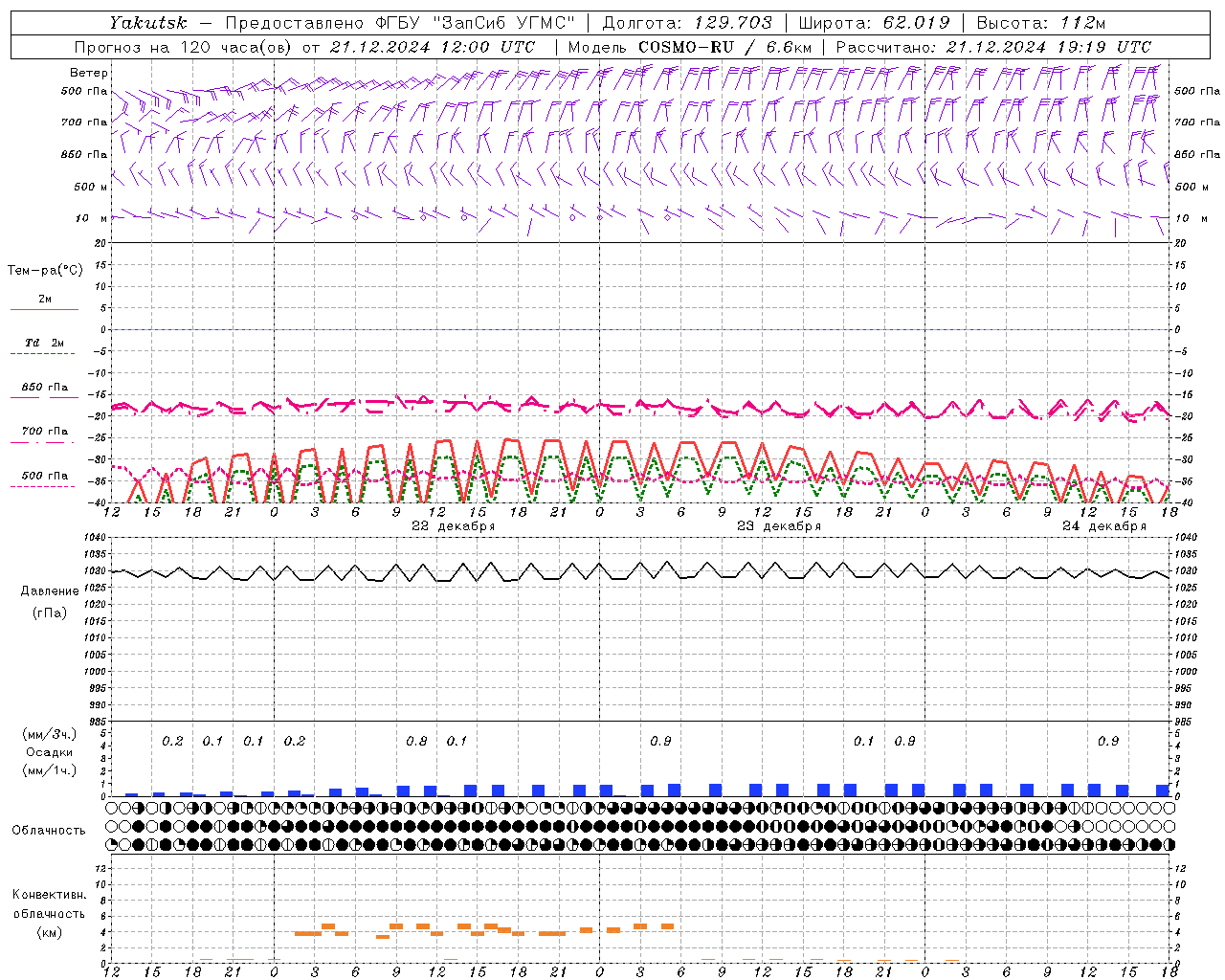Screen dimensions: 1225x980
Task: Click the "22 декабря" date label
Action: pos(454,526)
